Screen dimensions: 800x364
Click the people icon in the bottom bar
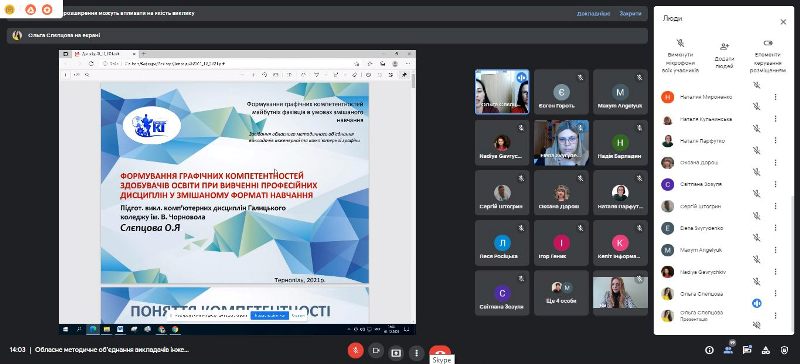coord(728,350)
